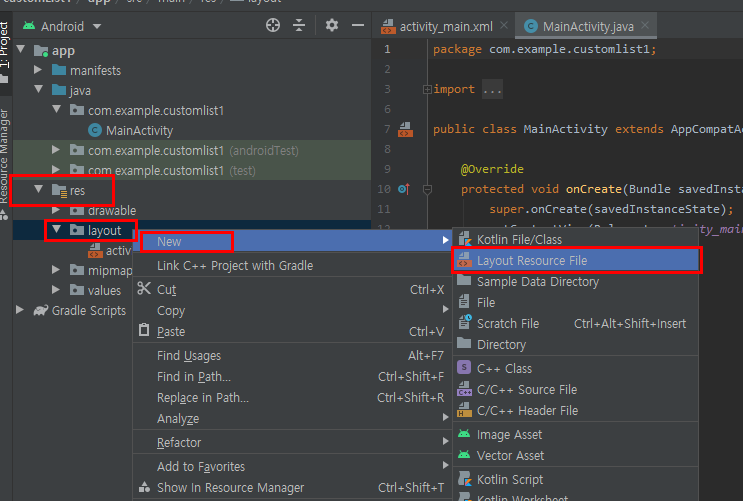Choose Replace in Path...
The height and width of the screenshot is (501, 743).
click(292, 397)
